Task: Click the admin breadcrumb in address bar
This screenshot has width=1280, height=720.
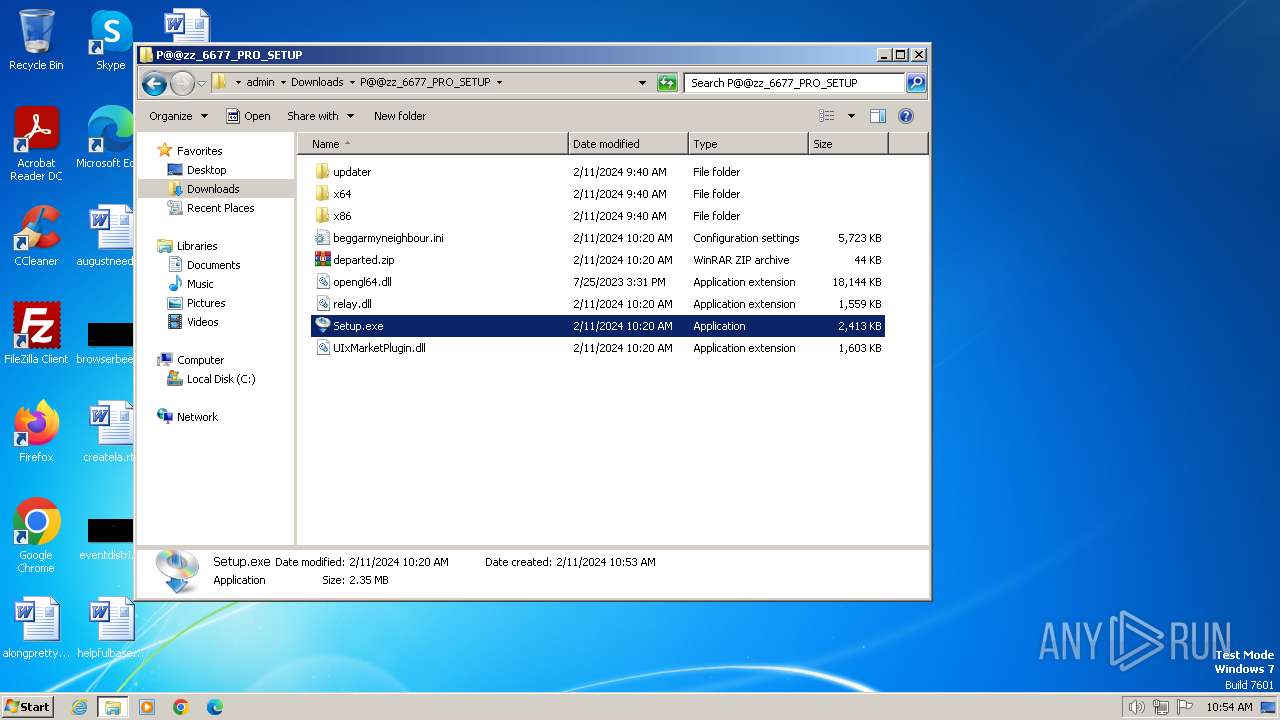Action: (x=260, y=83)
